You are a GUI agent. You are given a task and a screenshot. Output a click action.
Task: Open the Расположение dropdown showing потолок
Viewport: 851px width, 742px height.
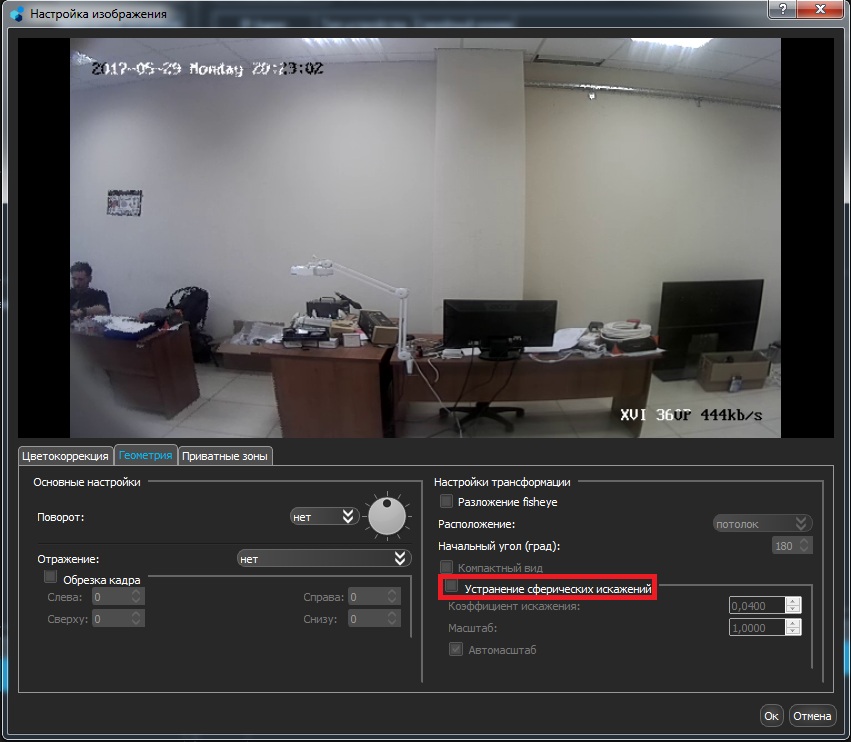click(761, 523)
